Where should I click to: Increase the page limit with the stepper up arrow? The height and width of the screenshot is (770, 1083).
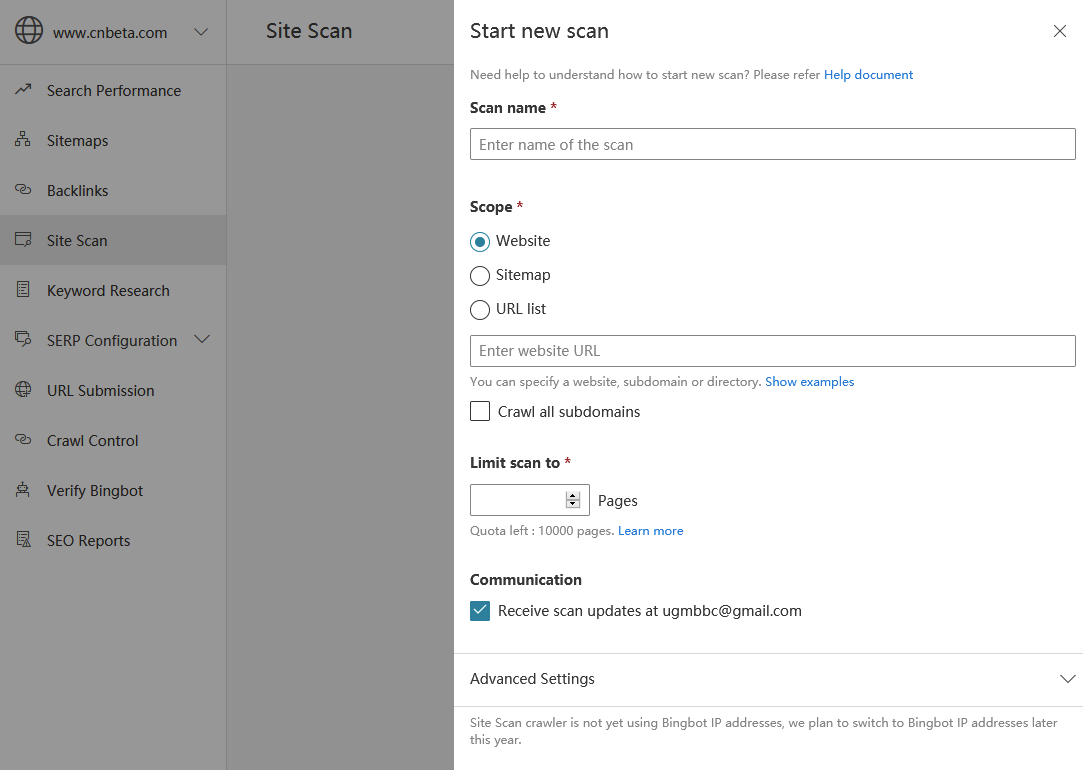click(573, 495)
